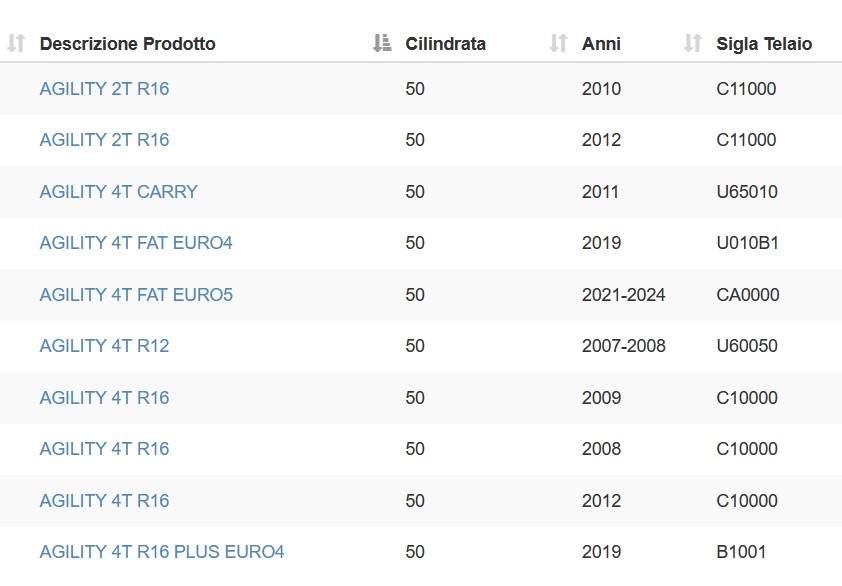Open AGILITY 4T FAT EURO4 link

(136, 243)
